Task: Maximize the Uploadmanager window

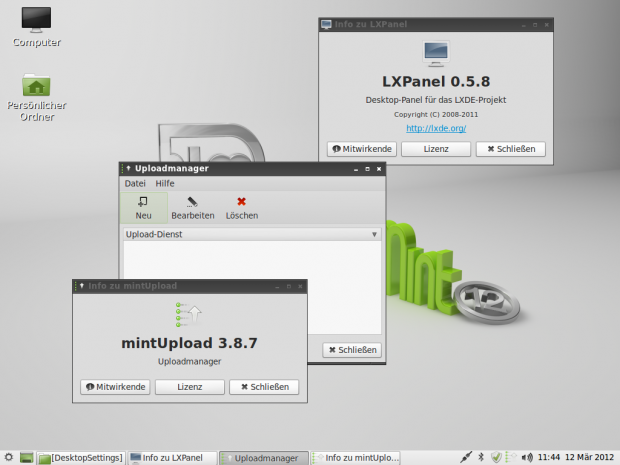Action: click(367, 169)
